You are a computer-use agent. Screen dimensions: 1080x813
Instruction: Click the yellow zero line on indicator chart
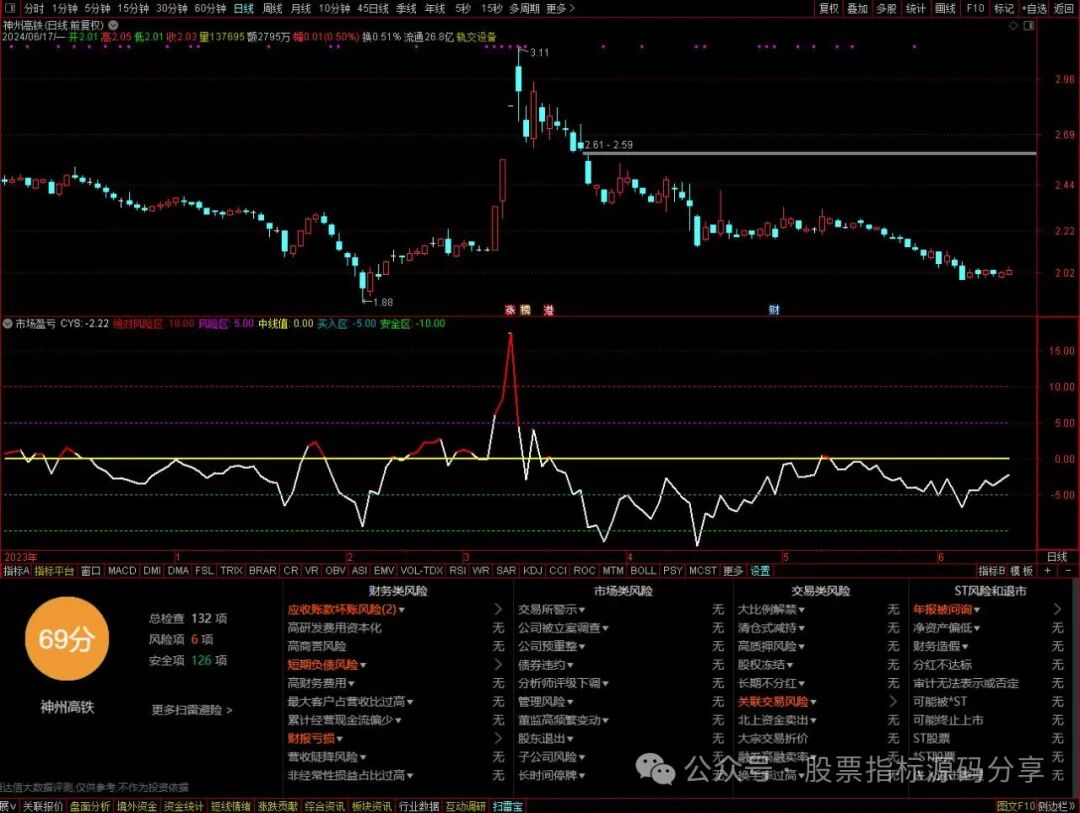tap(506, 458)
